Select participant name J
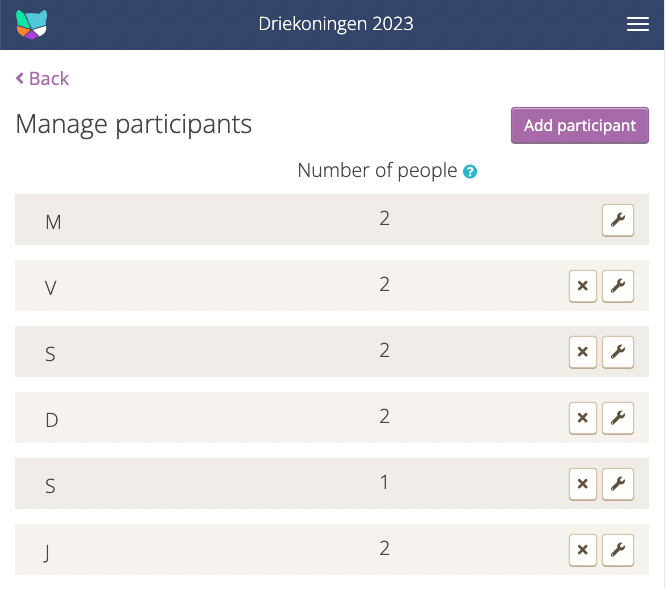 coord(47,553)
